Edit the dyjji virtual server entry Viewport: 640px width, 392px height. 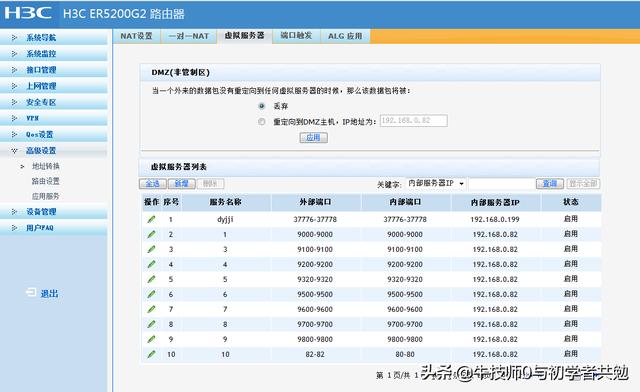click(151, 219)
